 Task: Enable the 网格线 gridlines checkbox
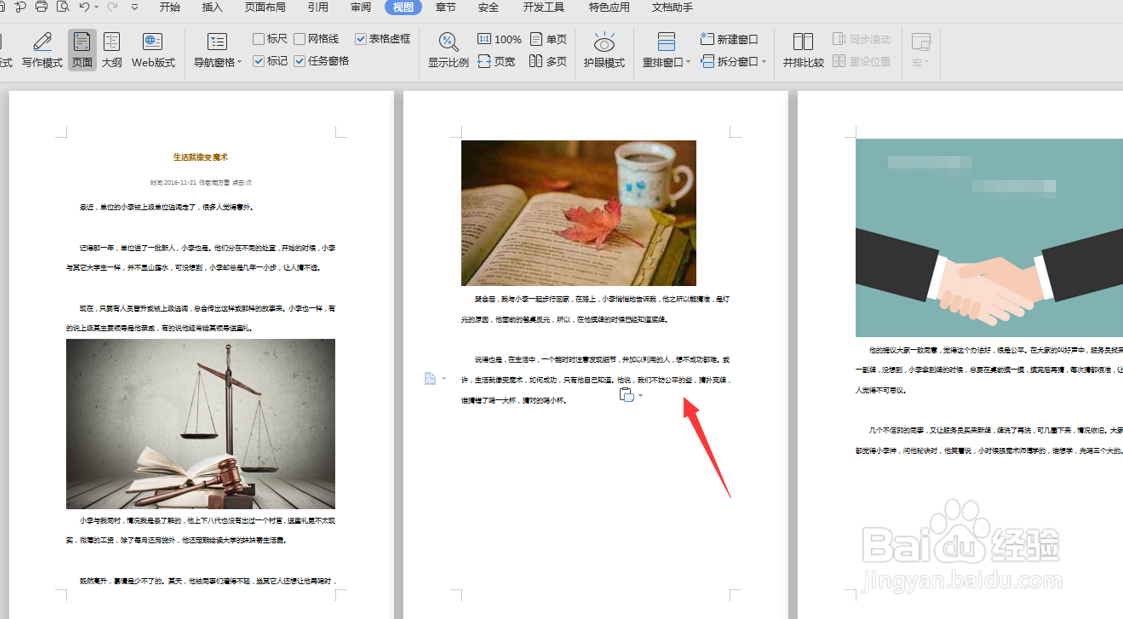click(x=299, y=39)
